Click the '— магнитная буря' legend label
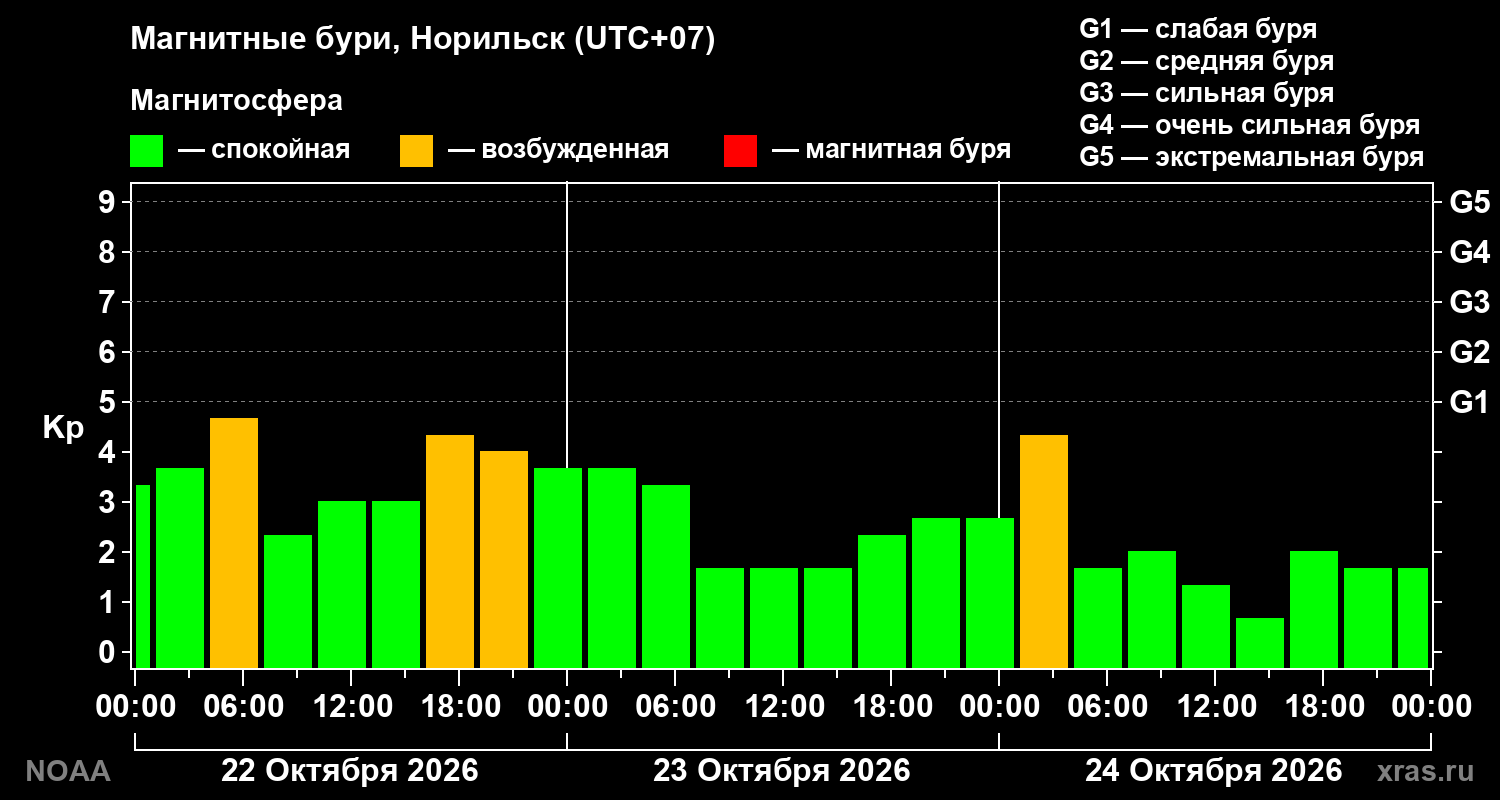 pos(892,150)
